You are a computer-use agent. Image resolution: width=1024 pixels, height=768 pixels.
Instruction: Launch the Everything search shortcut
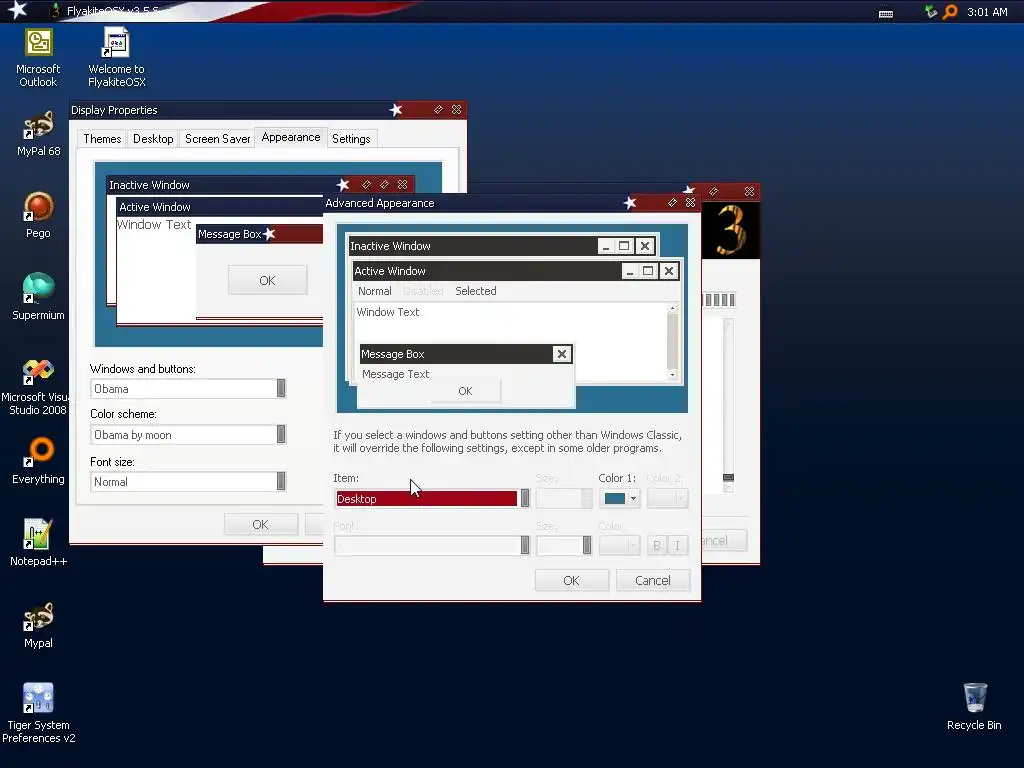39,461
